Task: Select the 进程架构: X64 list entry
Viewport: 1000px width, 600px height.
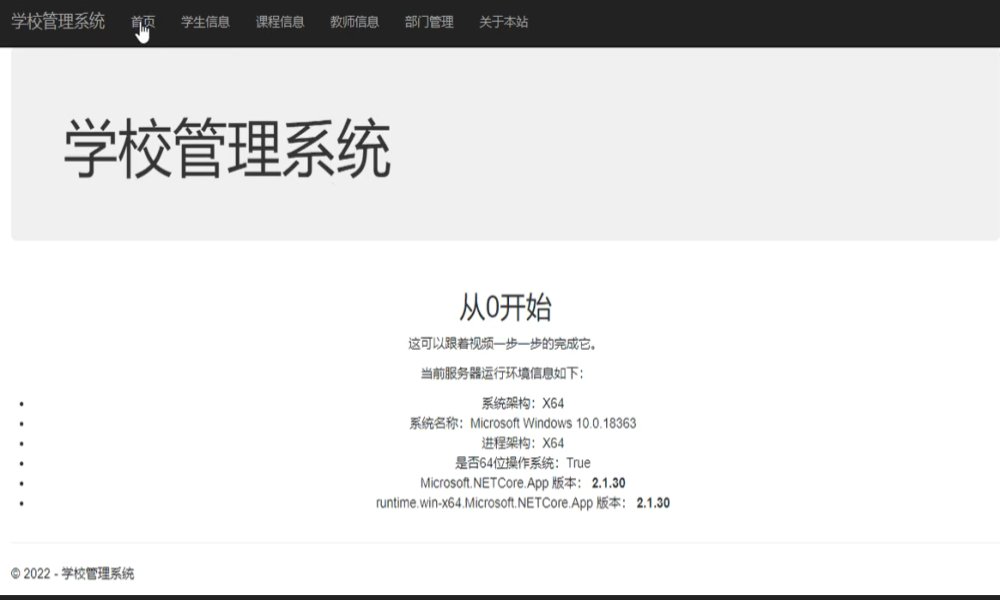Action: 522,443
